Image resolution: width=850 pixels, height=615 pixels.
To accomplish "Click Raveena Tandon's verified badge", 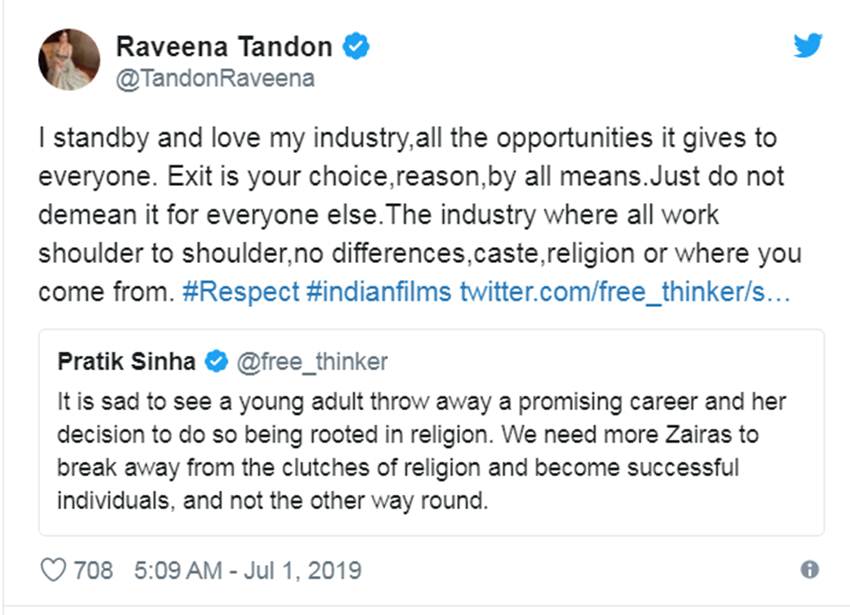I will pyautogui.click(x=356, y=45).
